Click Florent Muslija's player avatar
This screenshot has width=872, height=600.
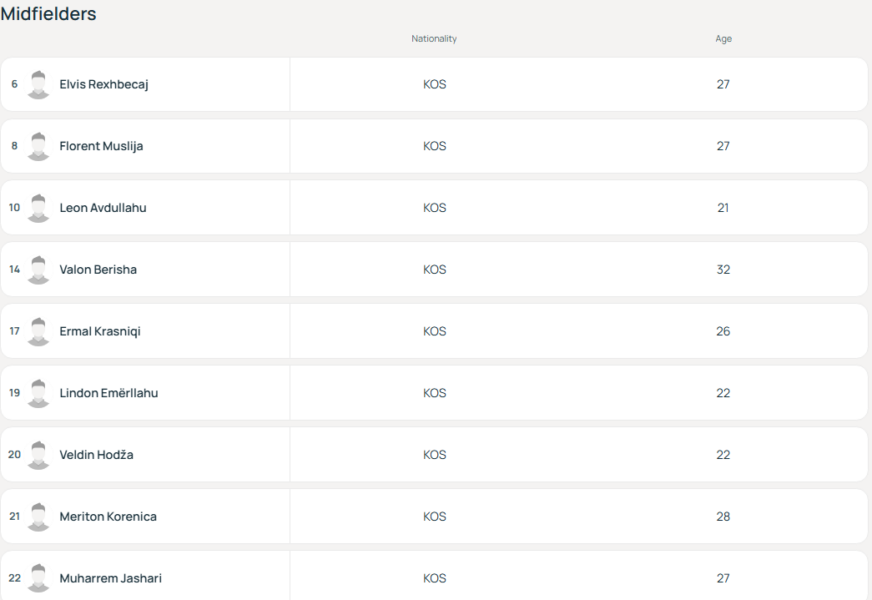38,146
